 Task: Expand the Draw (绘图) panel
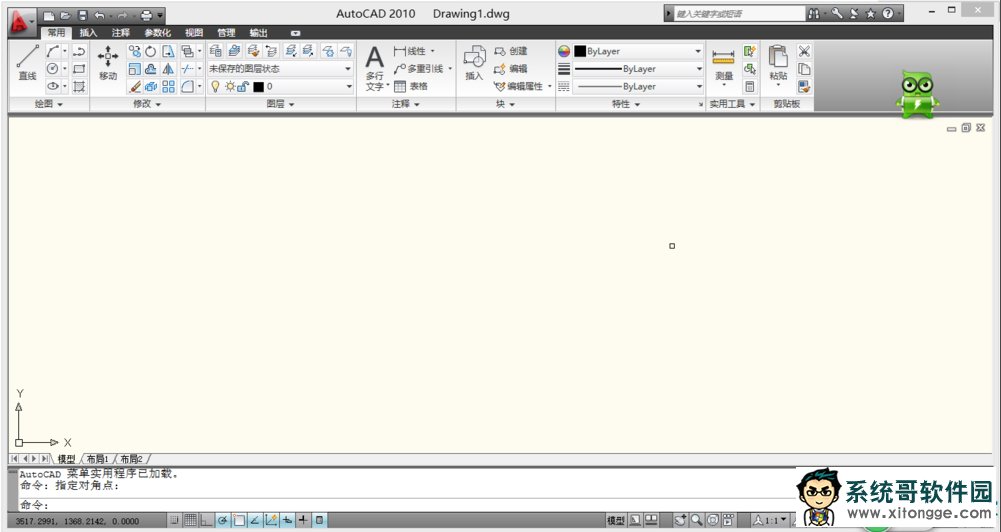click(x=48, y=104)
